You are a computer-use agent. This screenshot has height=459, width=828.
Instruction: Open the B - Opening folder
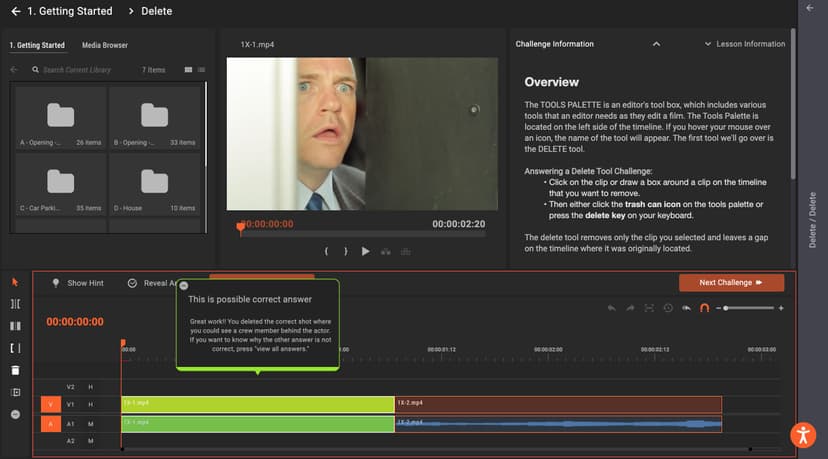tap(155, 118)
